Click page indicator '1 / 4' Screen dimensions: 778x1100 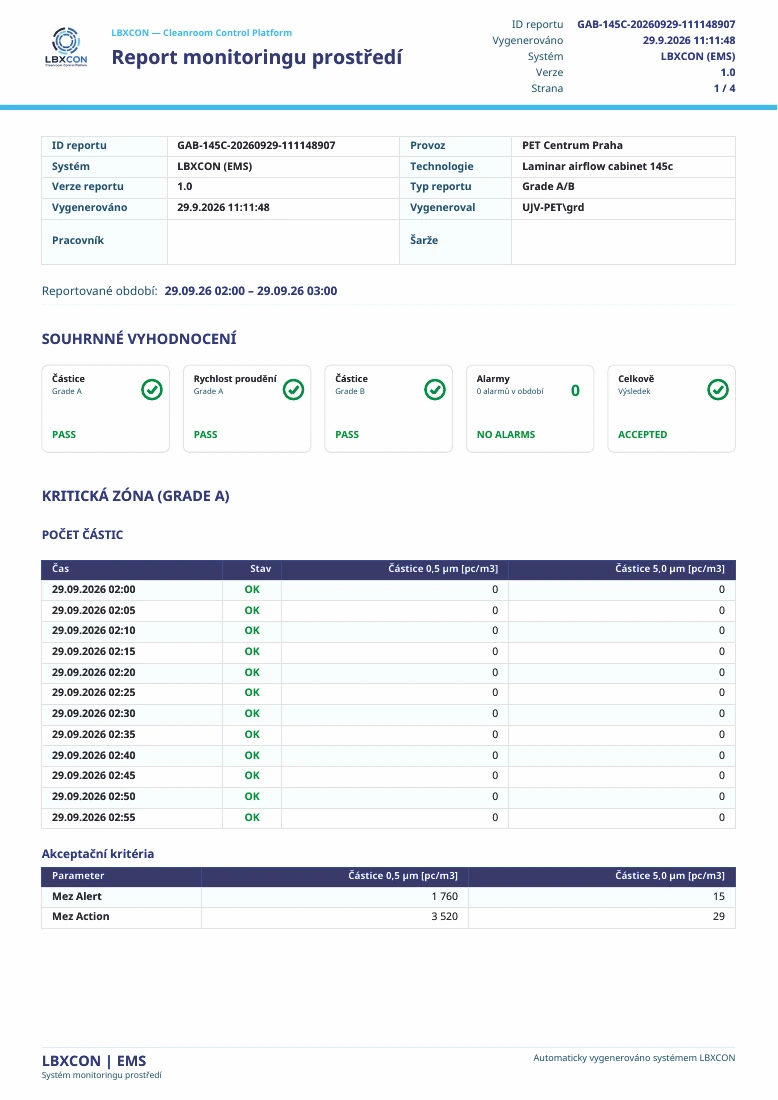click(724, 88)
